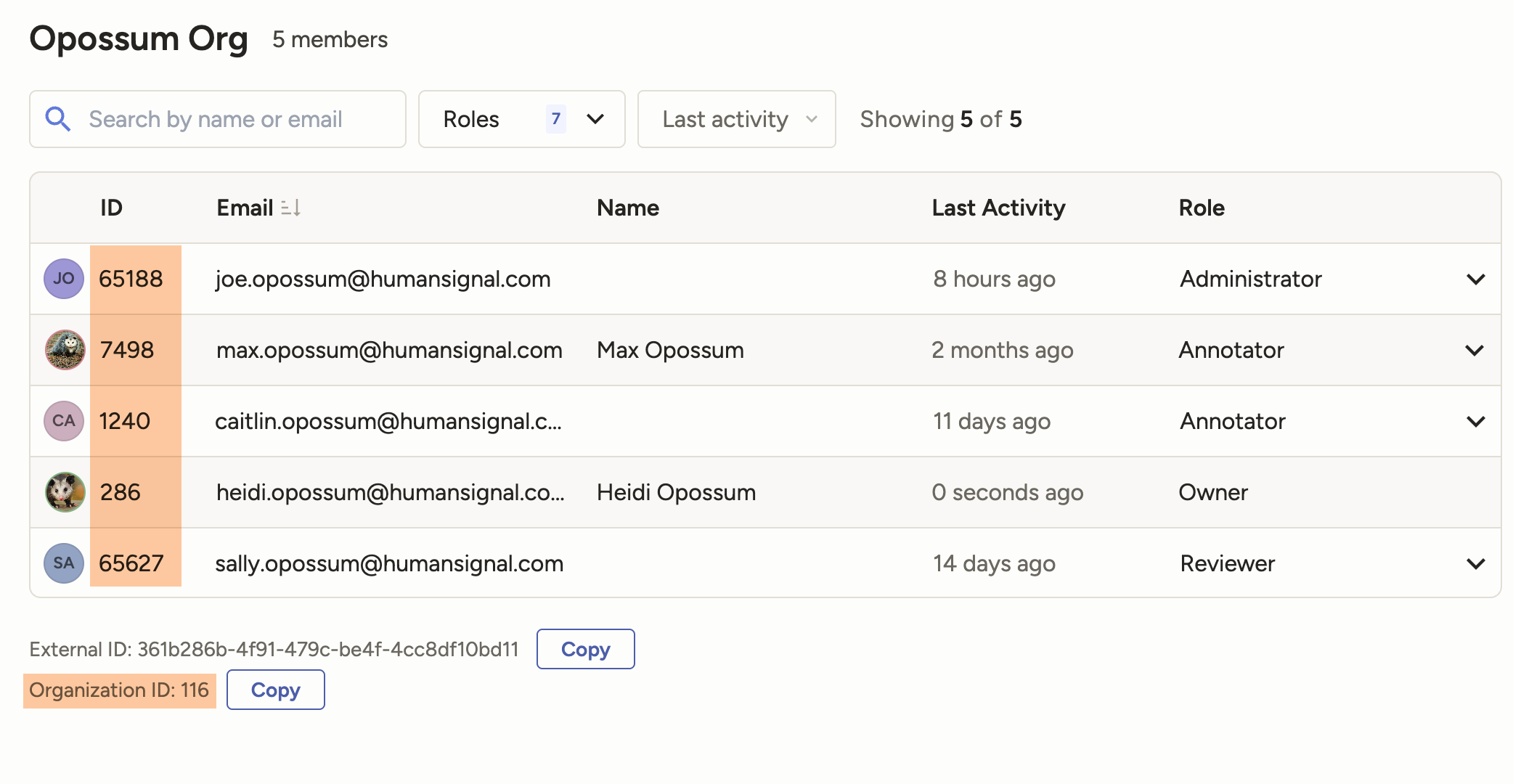Select the Last Activity column header
Image resolution: width=1513 pixels, height=784 pixels.
click(998, 208)
